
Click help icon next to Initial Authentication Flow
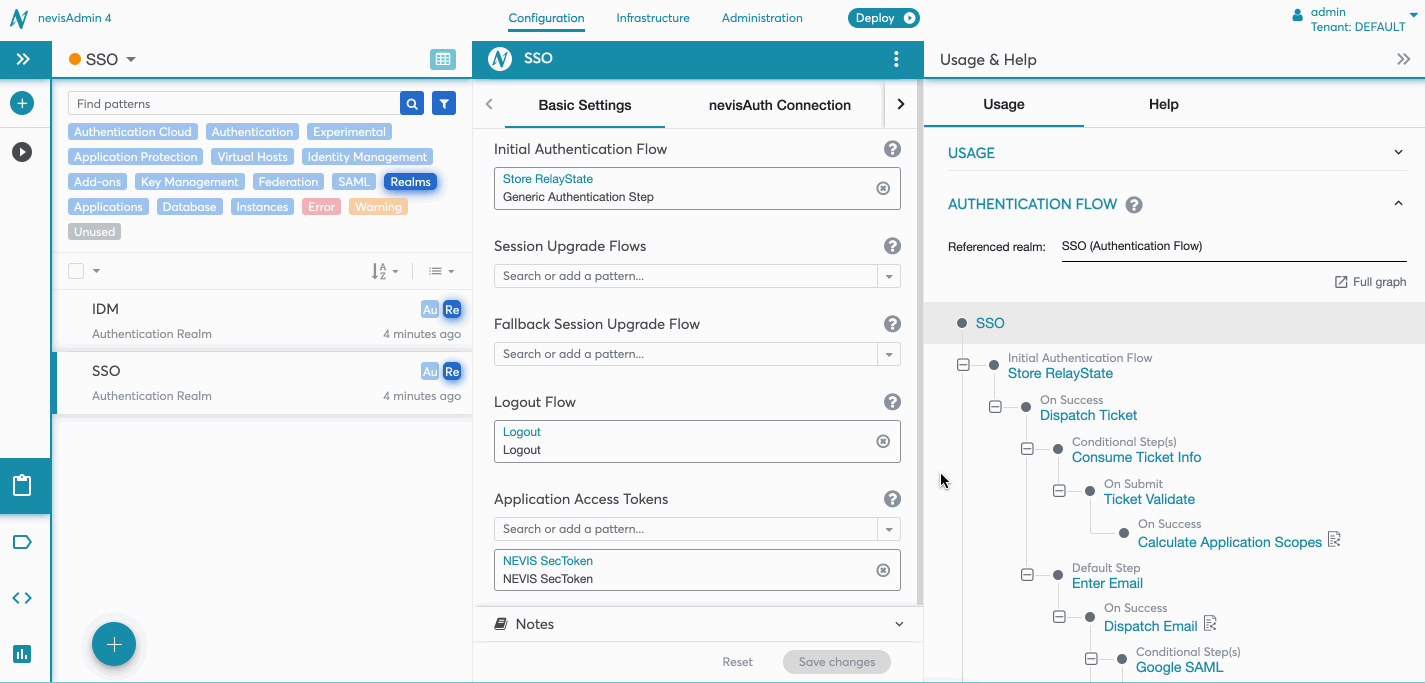(892, 149)
